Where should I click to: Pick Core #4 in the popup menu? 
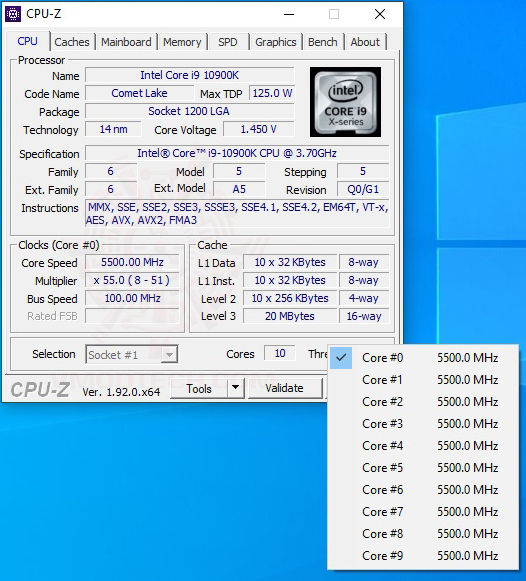[423, 445]
